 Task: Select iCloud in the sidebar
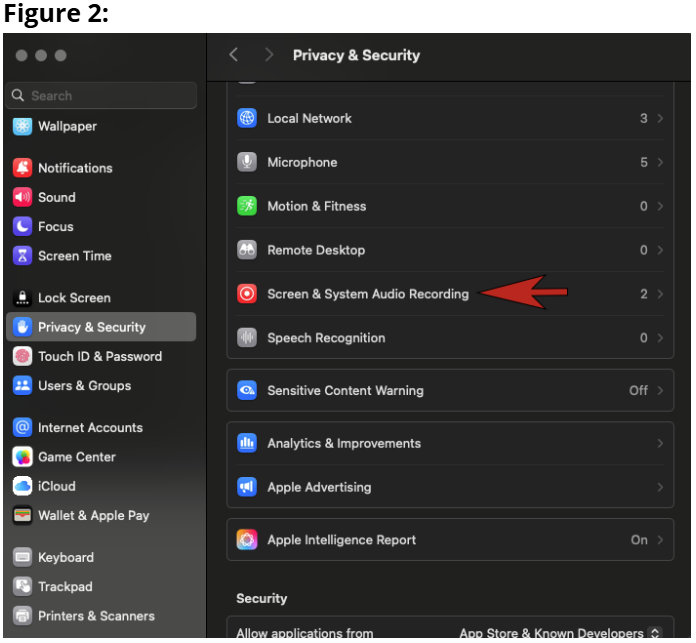(x=56, y=486)
